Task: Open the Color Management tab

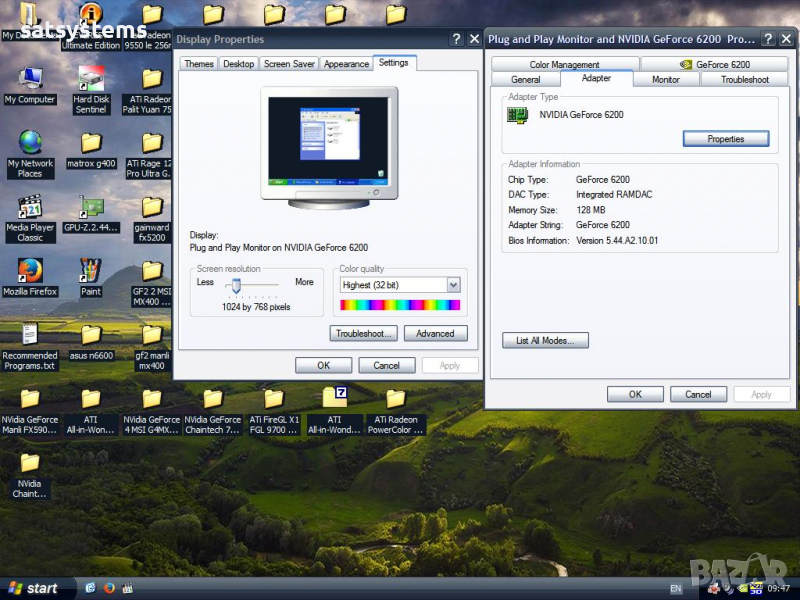Action: [x=564, y=64]
